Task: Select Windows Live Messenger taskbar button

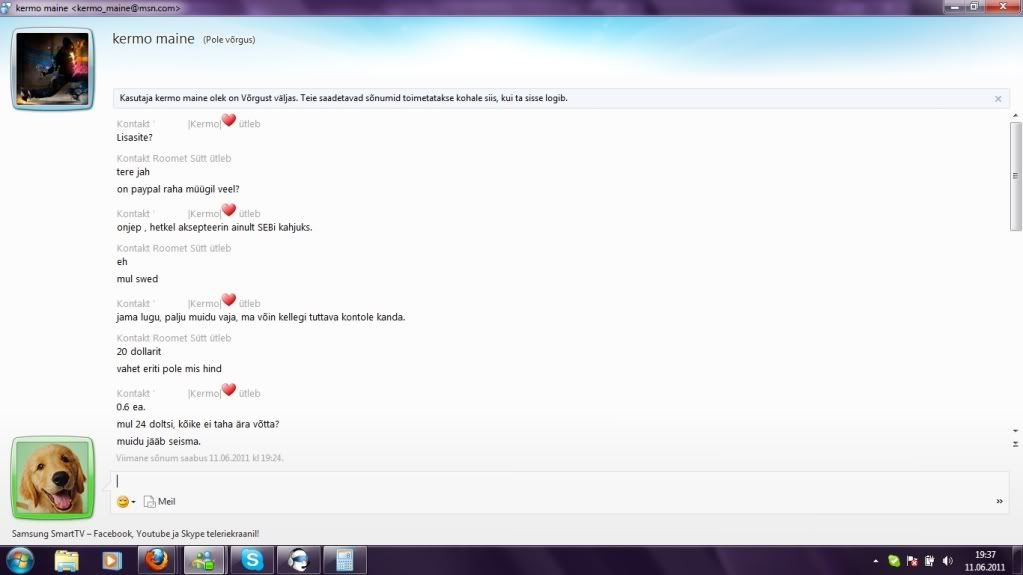Action: (203, 560)
